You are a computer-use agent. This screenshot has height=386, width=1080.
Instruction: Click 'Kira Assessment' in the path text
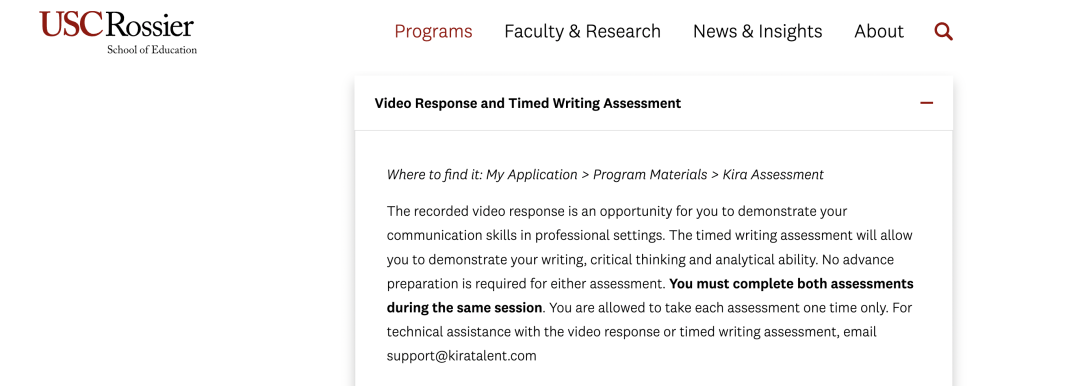click(x=773, y=175)
